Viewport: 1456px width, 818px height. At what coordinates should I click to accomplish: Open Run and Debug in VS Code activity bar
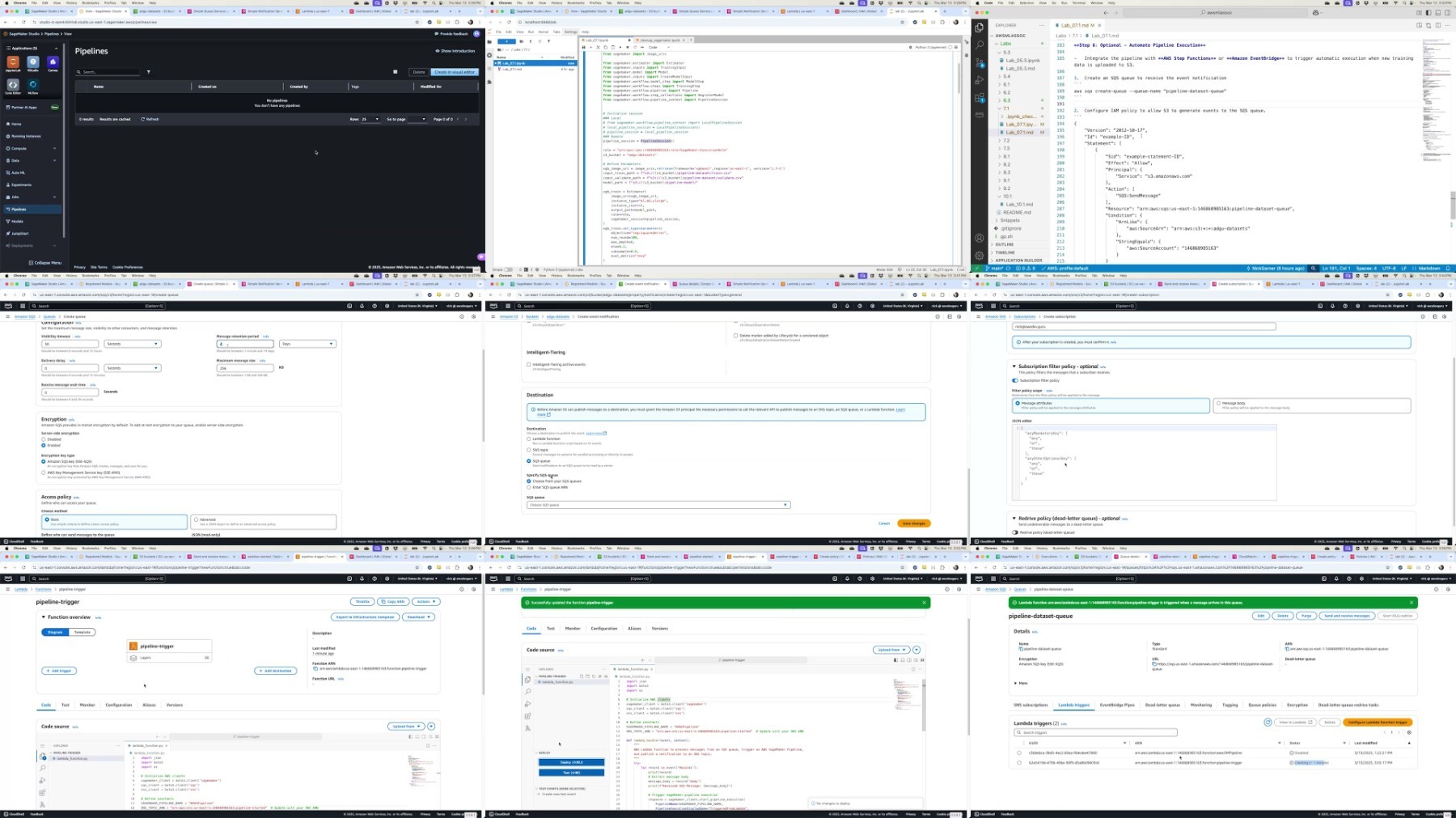click(x=980, y=80)
